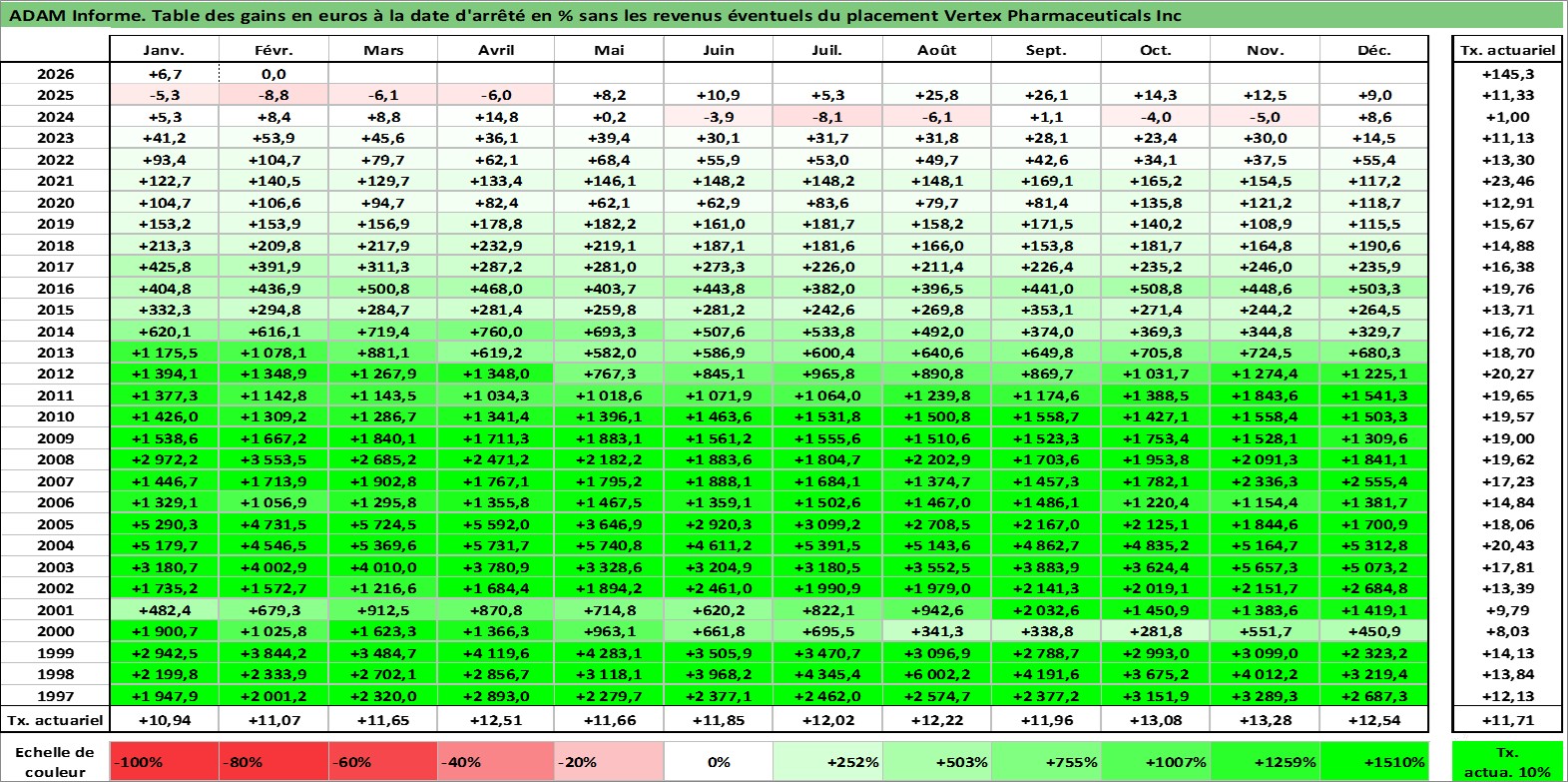The height and width of the screenshot is (782, 1568).
Task: Click the 2026 row label
Action: tap(55, 74)
